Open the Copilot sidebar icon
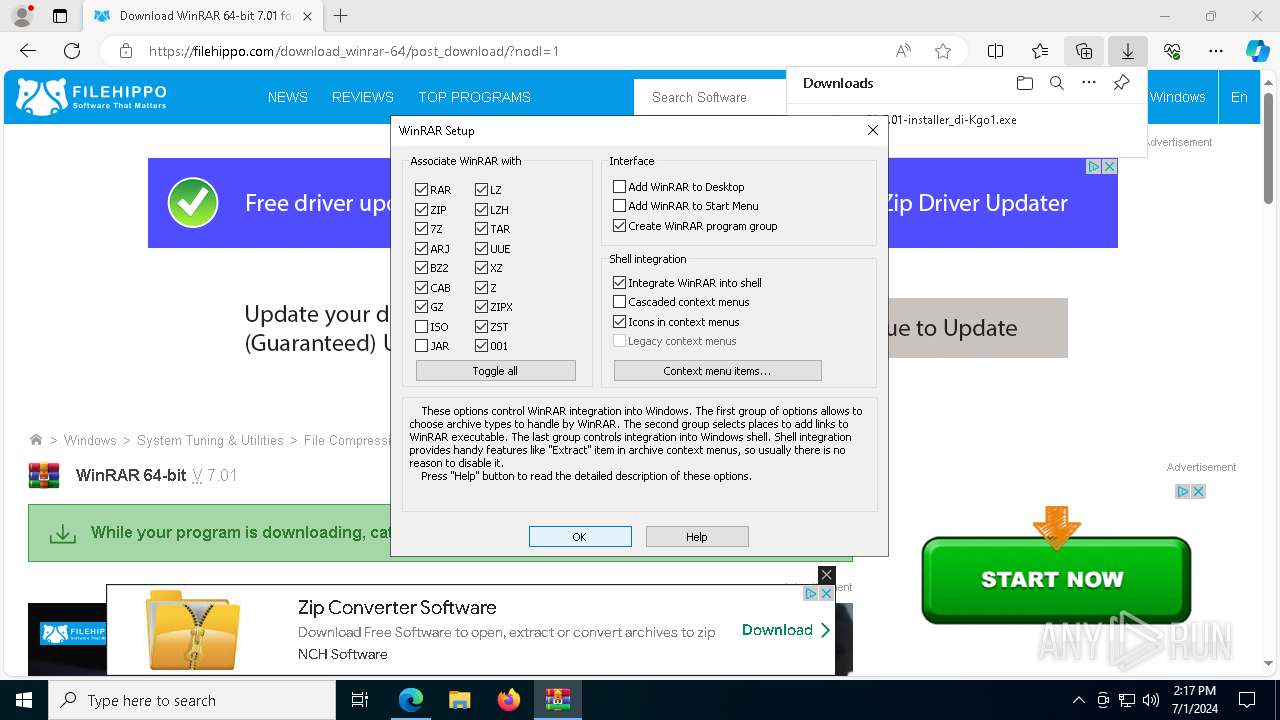The image size is (1280, 720). pos(1257,51)
